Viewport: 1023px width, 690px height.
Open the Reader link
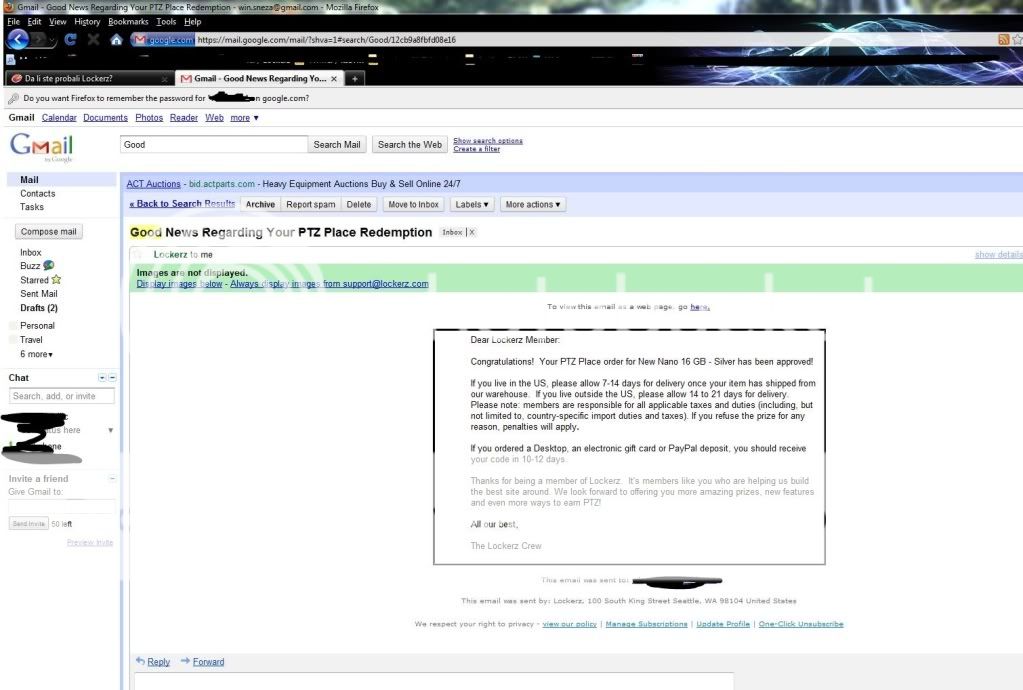[183, 118]
